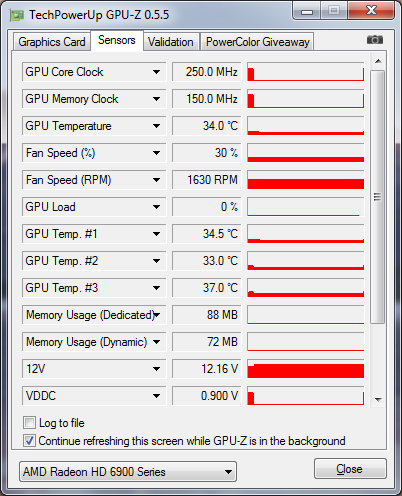Click the GPU-Z app icon in title bar
402x496 pixels.
point(17,15)
